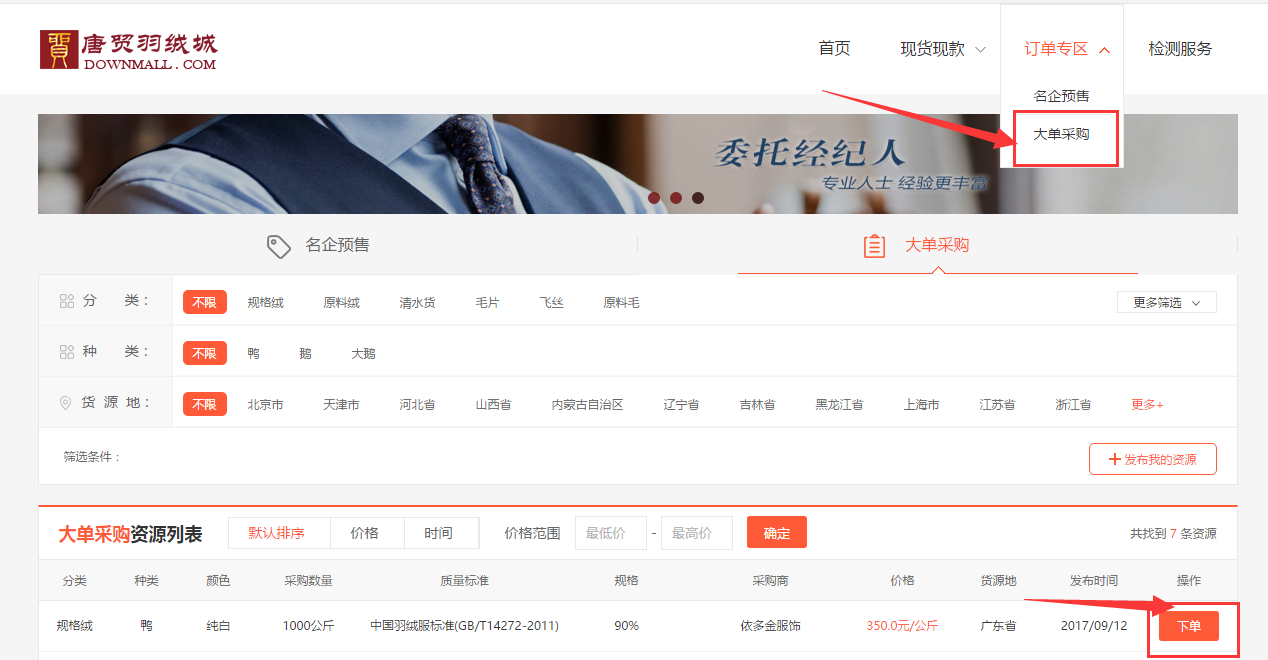Filter species by 大鹅
The height and width of the screenshot is (660, 1268).
click(364, 353)
